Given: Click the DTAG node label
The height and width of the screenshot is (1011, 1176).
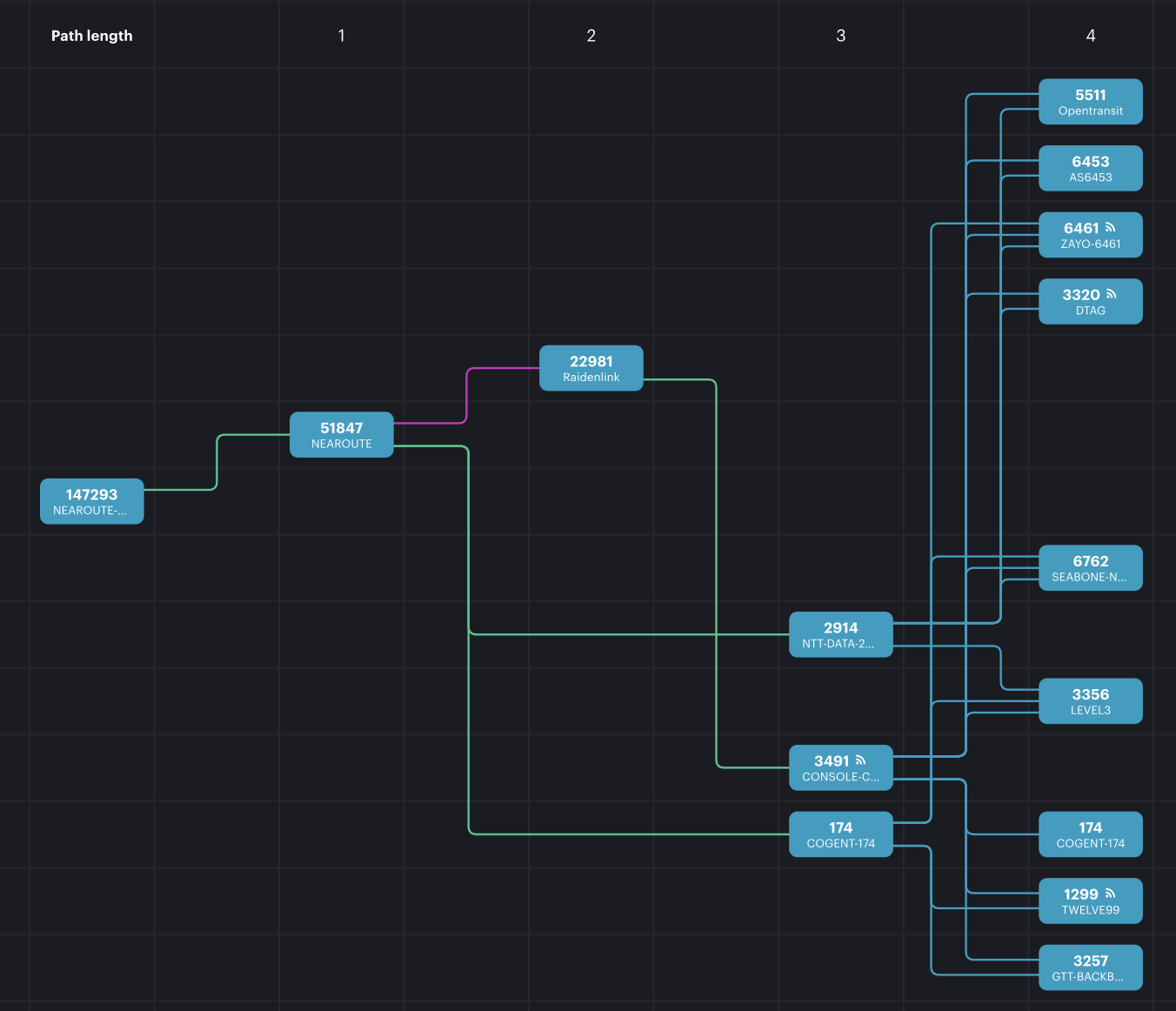Looking at the screenshot, I should pyautogui.click(x=1090, y=311).
